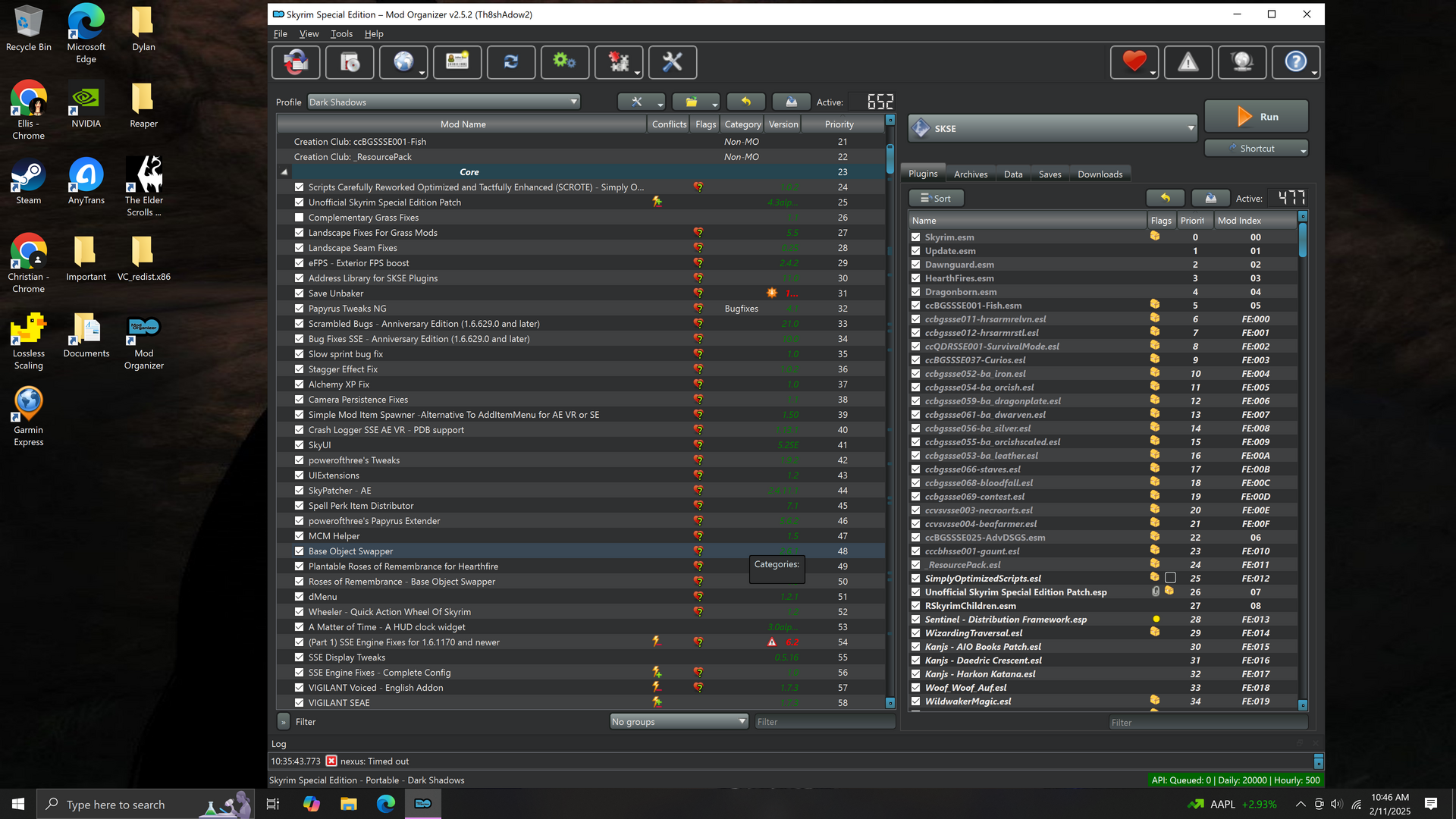Image resolution: width=1456 pixels, height=819 pixels.
Task: Switch to the Data tab
Action: (x=1013, y=174)
